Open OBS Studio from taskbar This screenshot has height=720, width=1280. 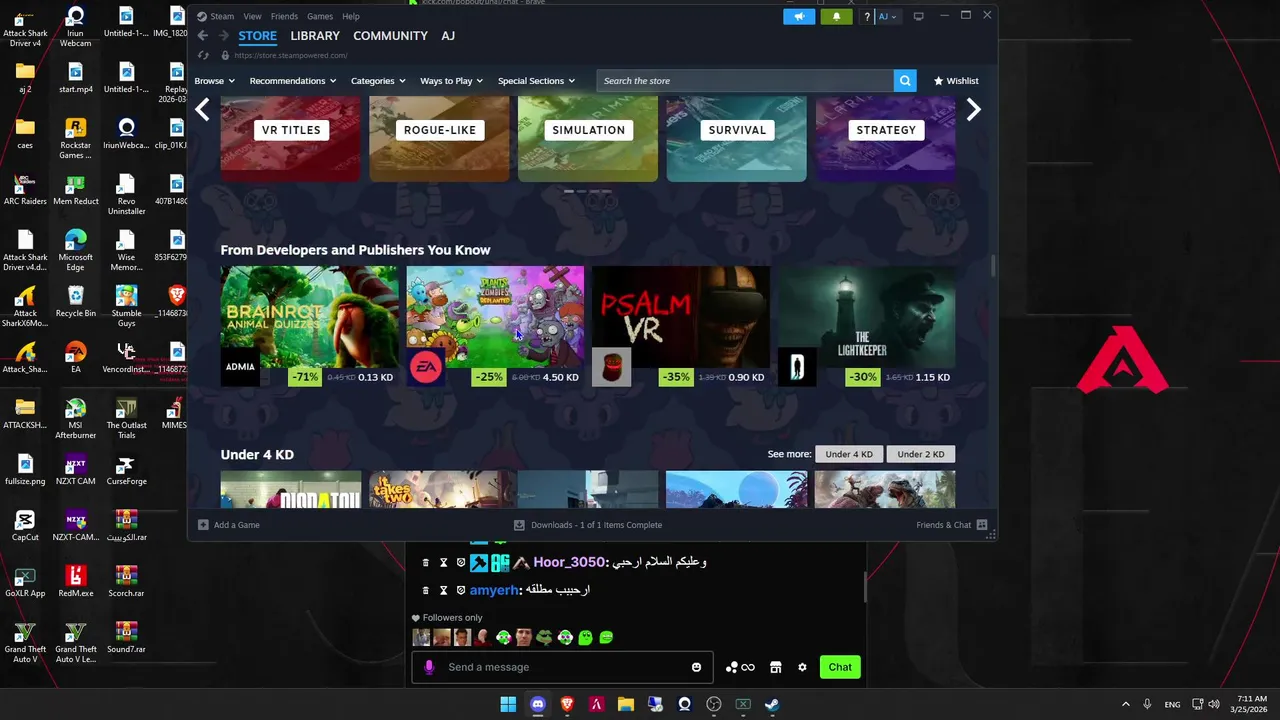714,704
